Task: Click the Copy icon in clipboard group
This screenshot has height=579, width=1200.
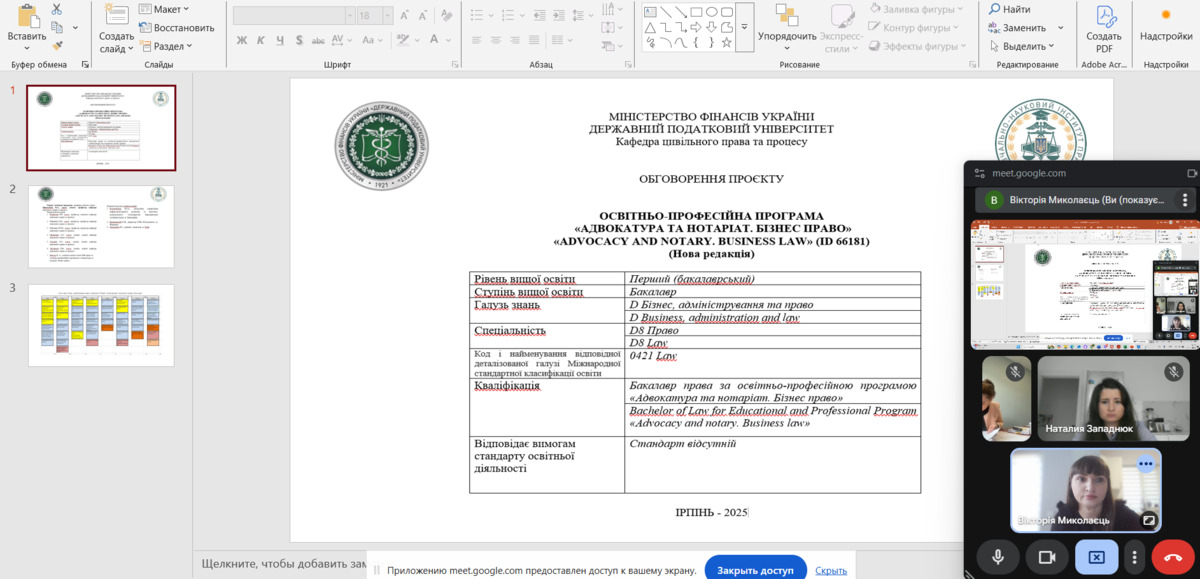Action: coord(56,27)
